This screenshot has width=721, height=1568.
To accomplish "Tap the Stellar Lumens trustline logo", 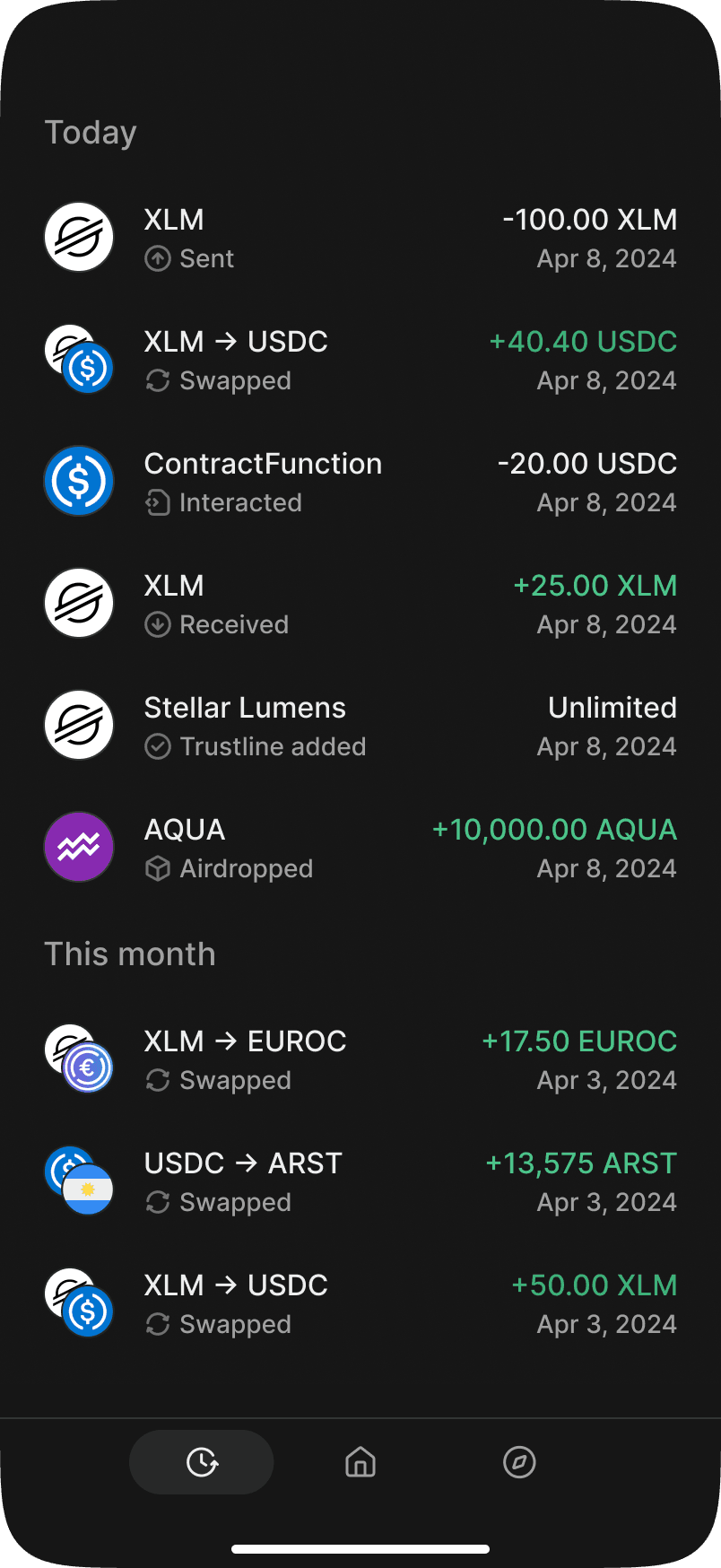I will coord(79,725).
